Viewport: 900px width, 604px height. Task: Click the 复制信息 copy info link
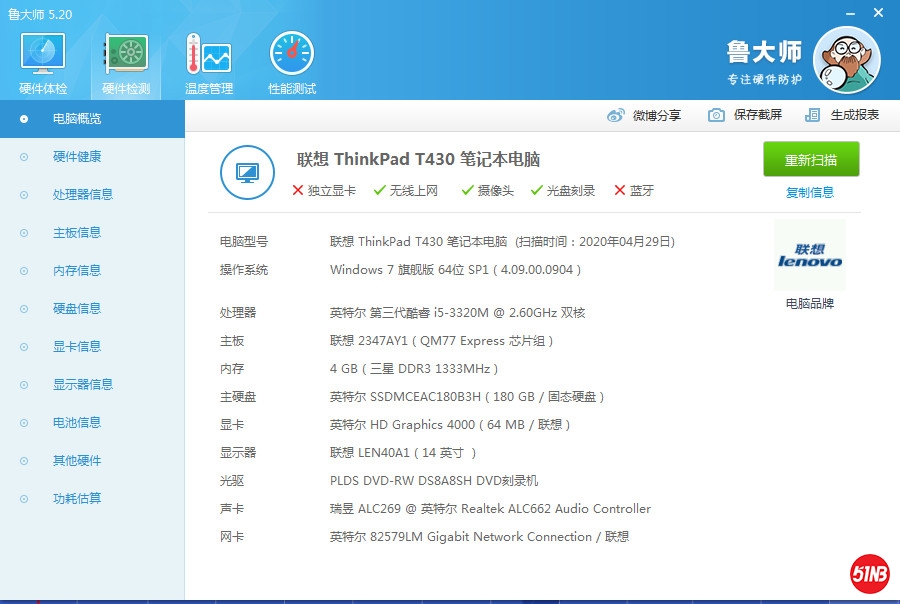810,193
